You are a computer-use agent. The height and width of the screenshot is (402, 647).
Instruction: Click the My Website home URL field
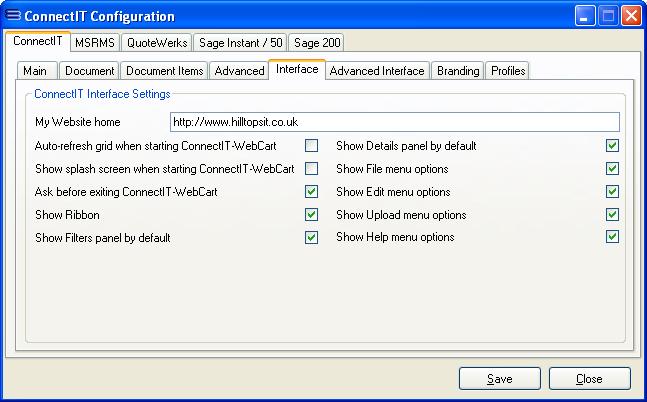coord(394,122)
